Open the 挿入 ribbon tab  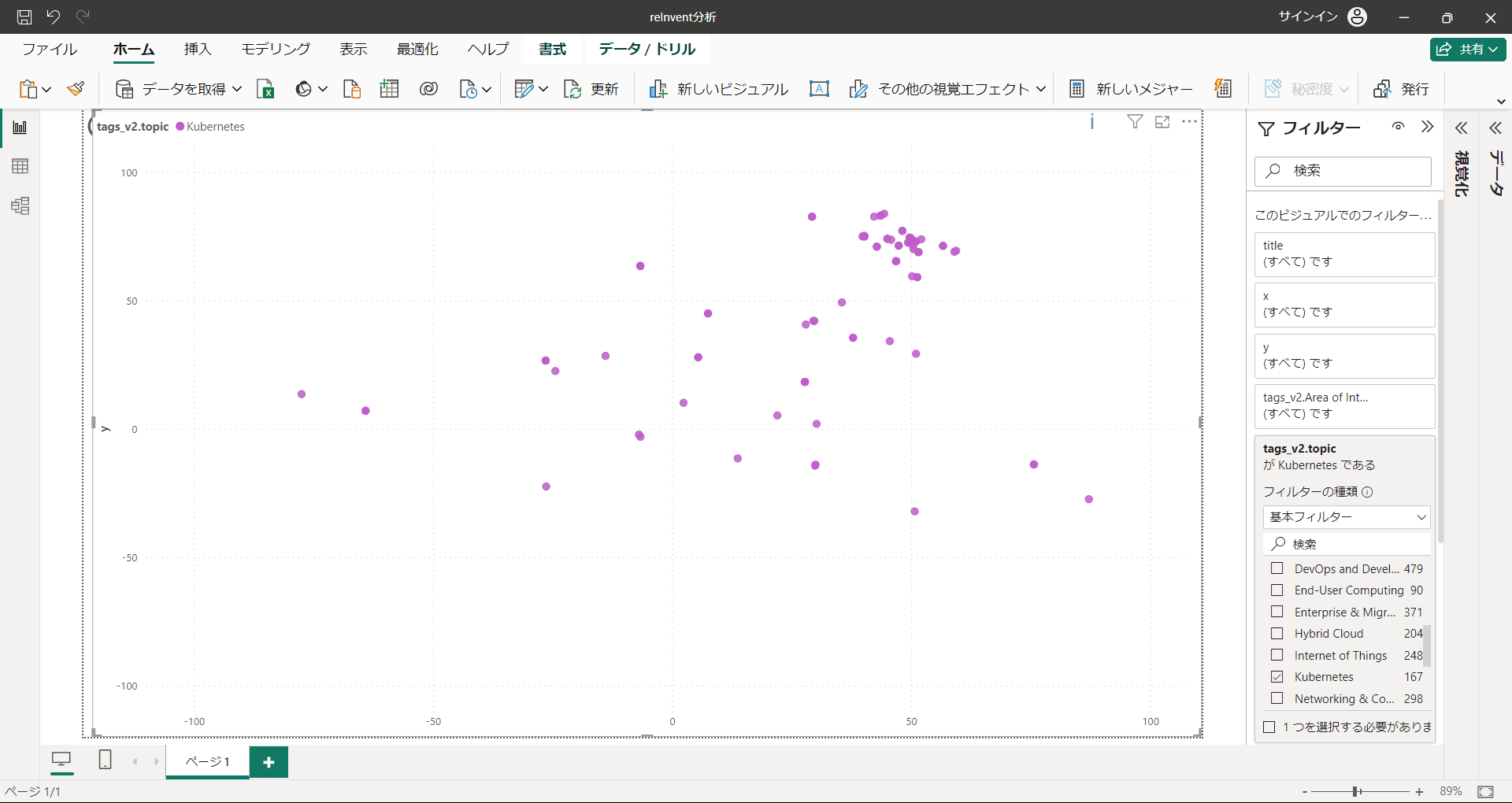pos(198,50)
